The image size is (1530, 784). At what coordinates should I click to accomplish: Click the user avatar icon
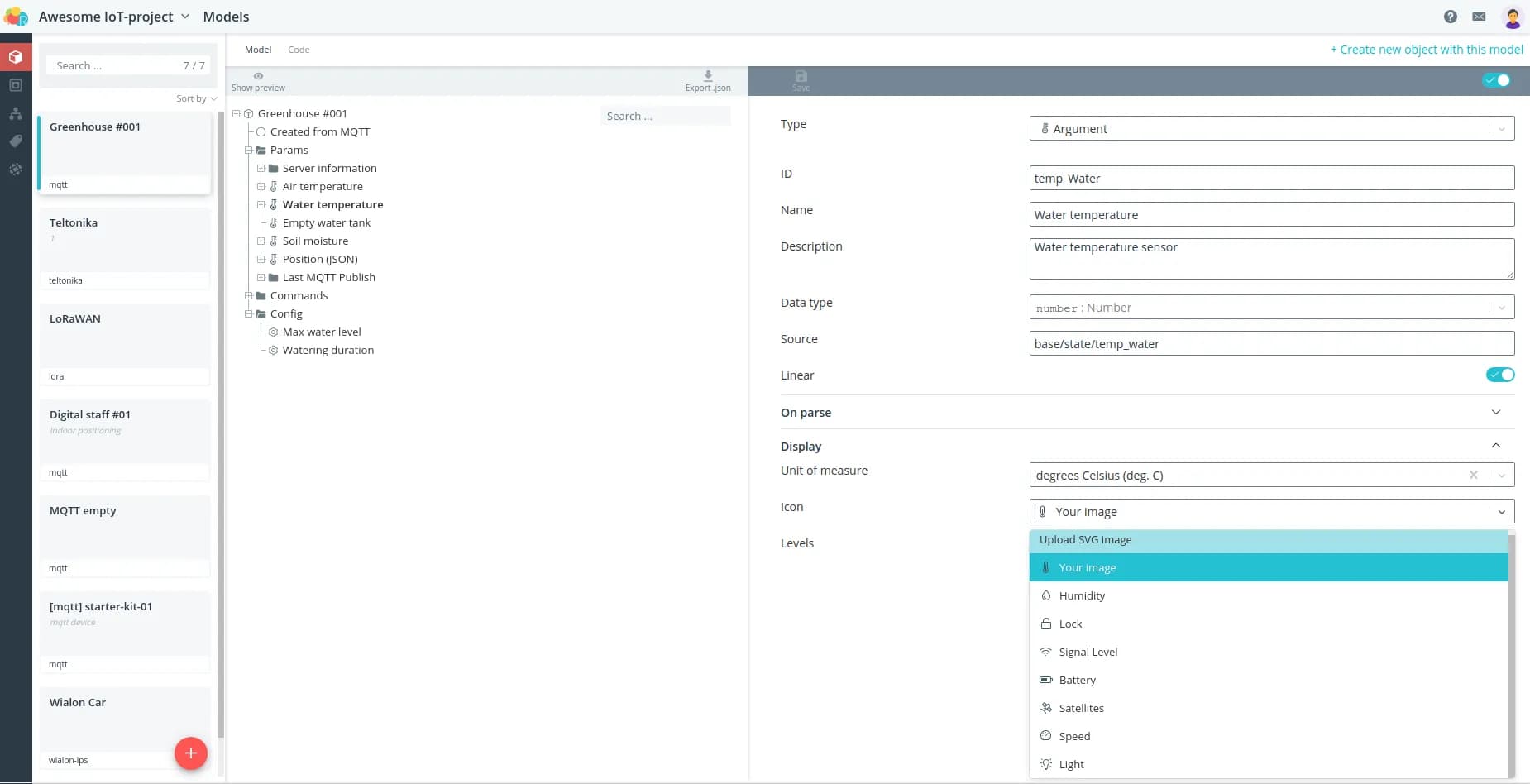[x=1512, y=17]
